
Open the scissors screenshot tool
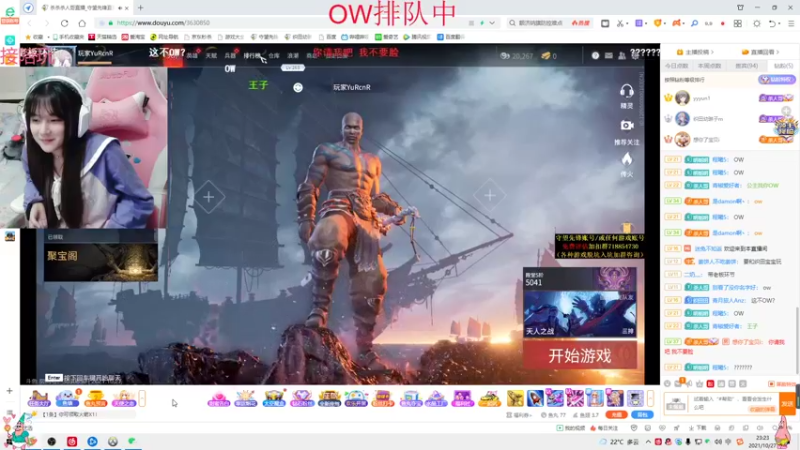click(x=619, y=23)
